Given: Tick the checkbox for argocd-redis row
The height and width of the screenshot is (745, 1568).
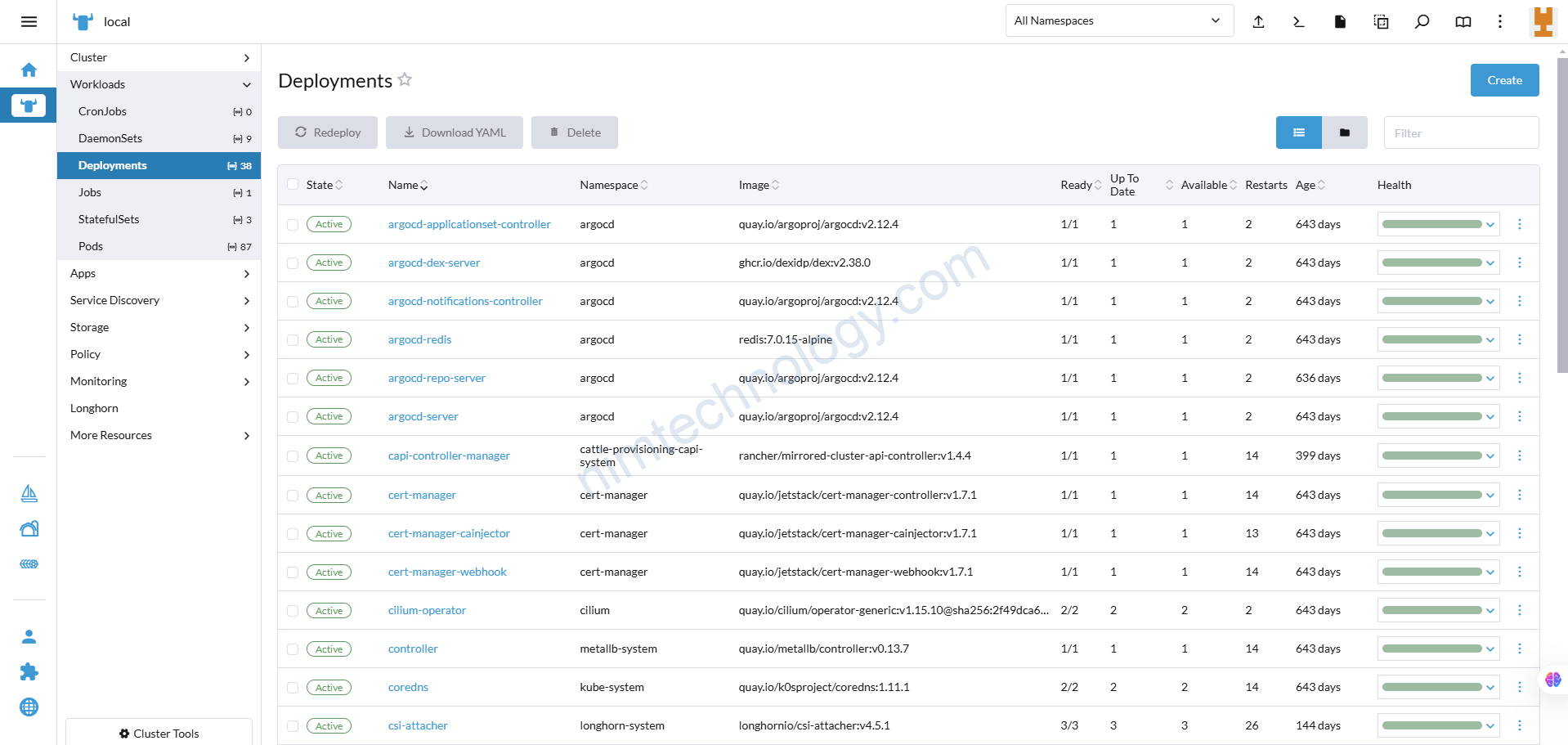Looking at the screenshot, I should coord(293,340).
